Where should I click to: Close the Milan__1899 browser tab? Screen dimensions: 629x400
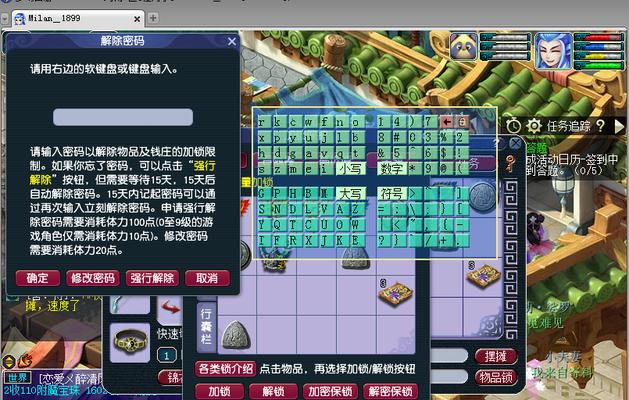click(x=137, y=19)
